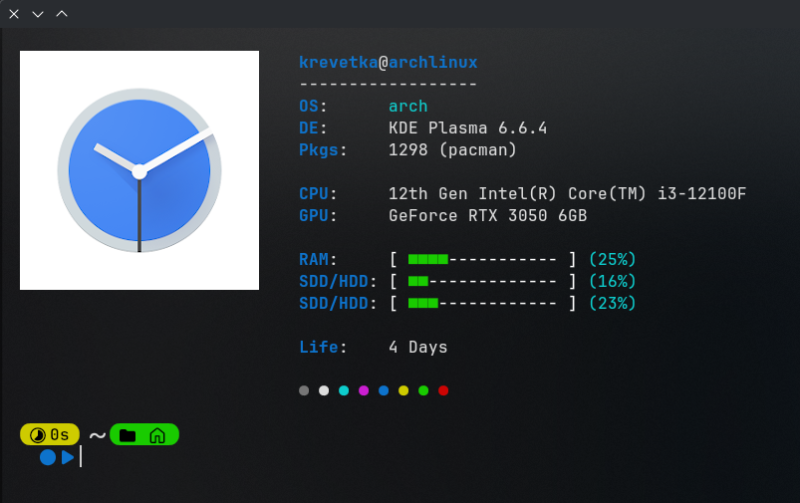
Task: Click the percentage (23%)
Action: [612, 304]
